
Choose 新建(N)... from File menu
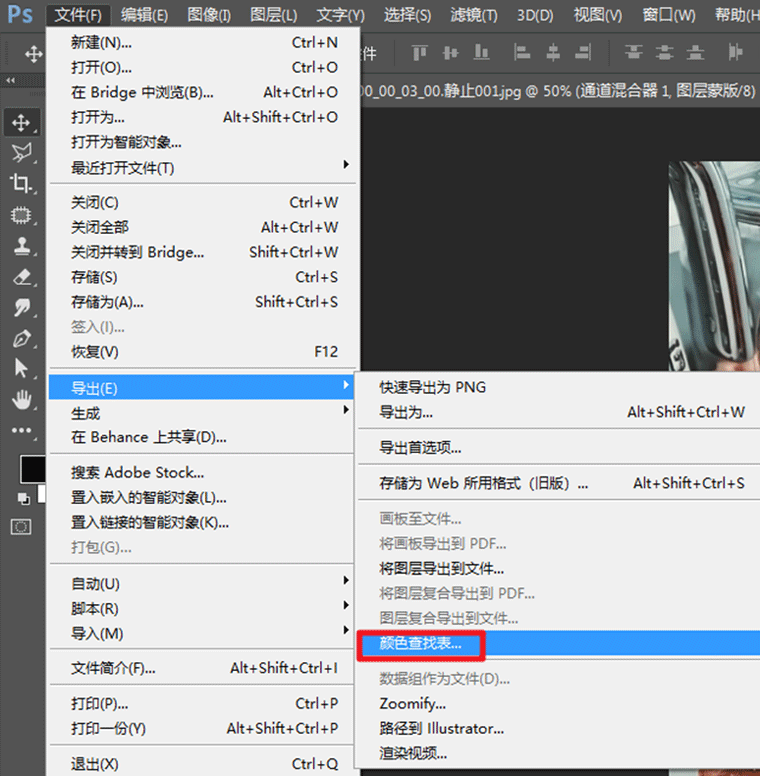(203, 43)
